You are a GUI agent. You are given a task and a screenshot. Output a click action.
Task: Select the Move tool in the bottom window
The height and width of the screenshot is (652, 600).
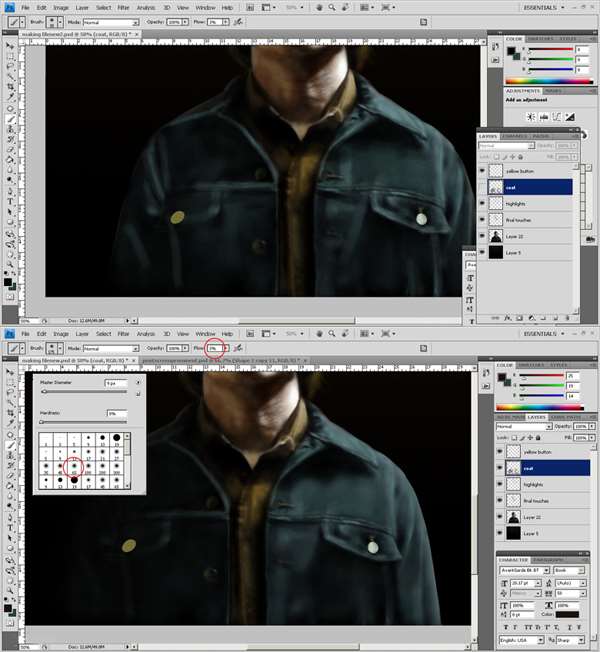pos(10,372)
